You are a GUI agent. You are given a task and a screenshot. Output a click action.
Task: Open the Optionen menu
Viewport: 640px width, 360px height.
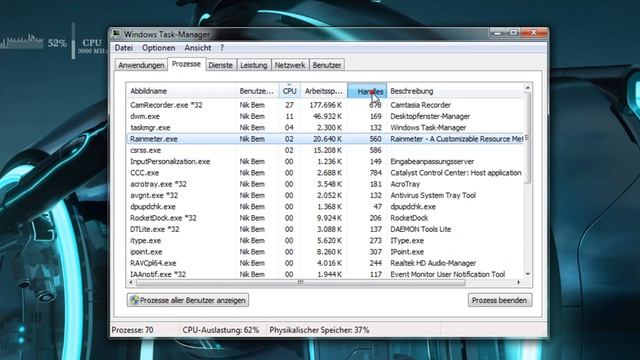coord(158,48)
